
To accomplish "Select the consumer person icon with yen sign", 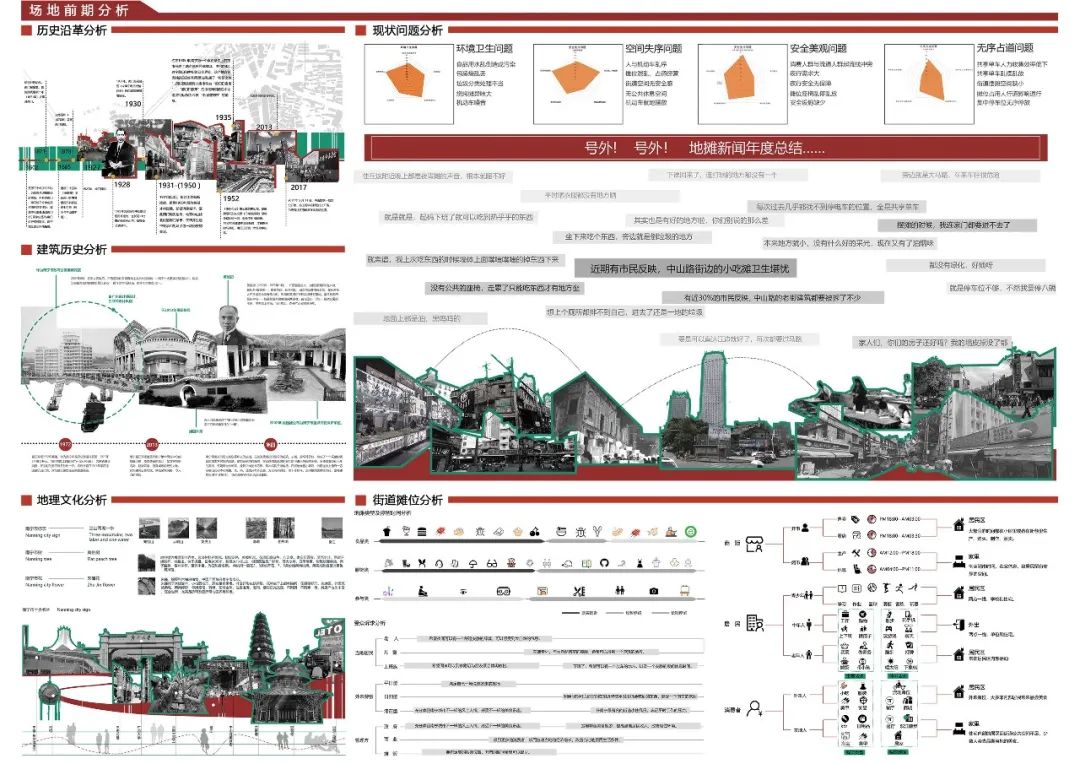I will (754, 709).
